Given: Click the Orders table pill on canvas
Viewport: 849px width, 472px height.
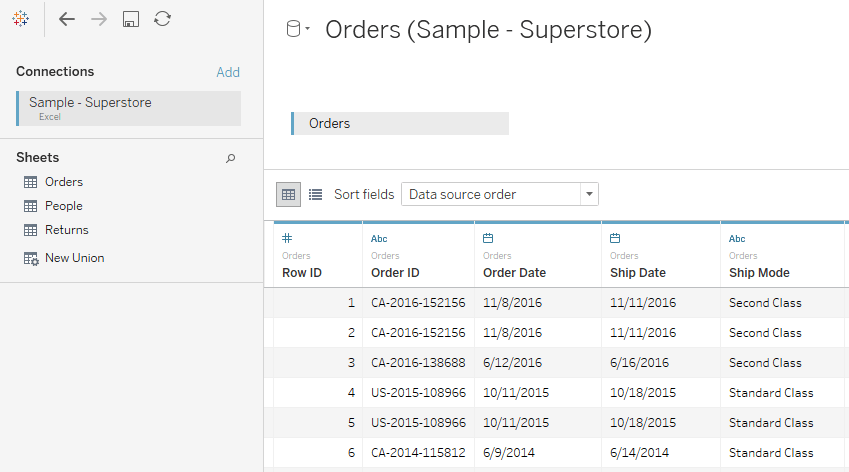Looking at the screenshot, I should tap(400, 123).
